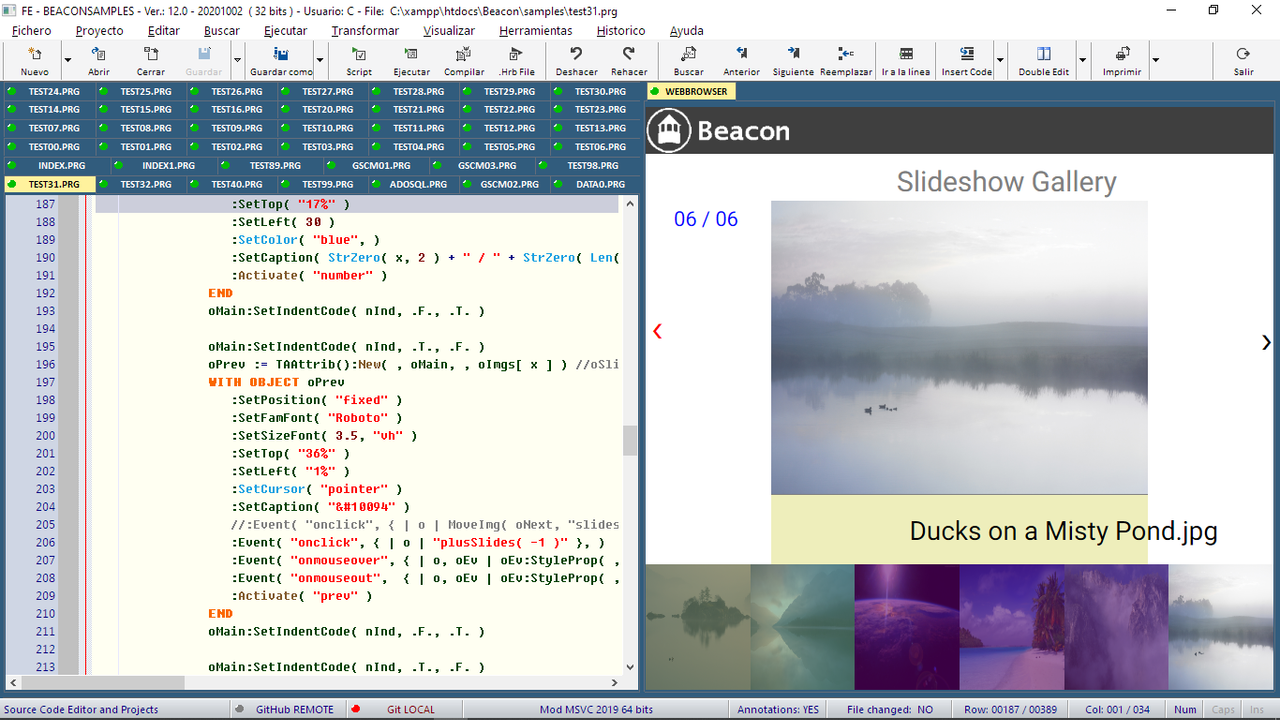Viewport: 1280px width, 720px height.
Task: Click the GitHub REMOTE status indicator
Action: coord(287,709)
